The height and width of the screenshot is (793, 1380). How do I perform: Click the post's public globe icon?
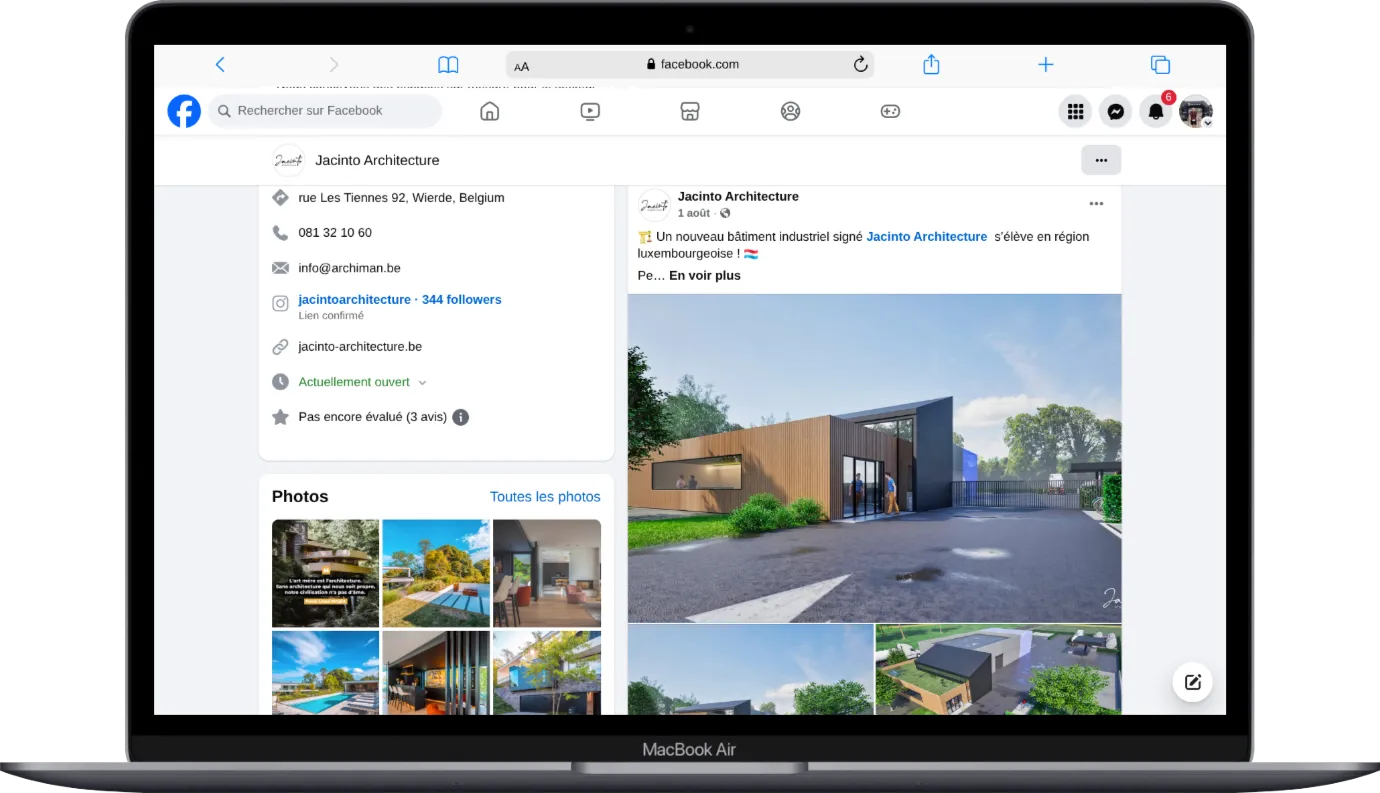tap(725, 214)
